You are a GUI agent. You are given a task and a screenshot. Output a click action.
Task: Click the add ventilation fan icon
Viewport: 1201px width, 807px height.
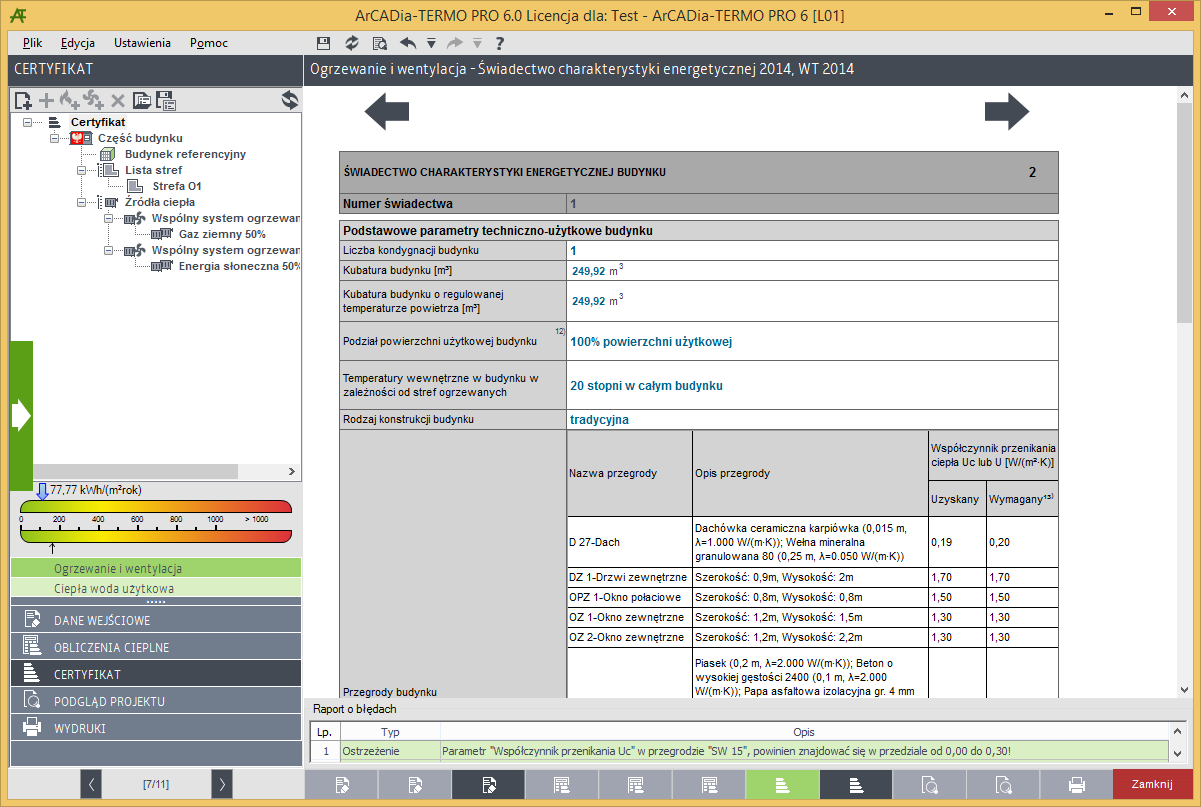tap(93, 100)
